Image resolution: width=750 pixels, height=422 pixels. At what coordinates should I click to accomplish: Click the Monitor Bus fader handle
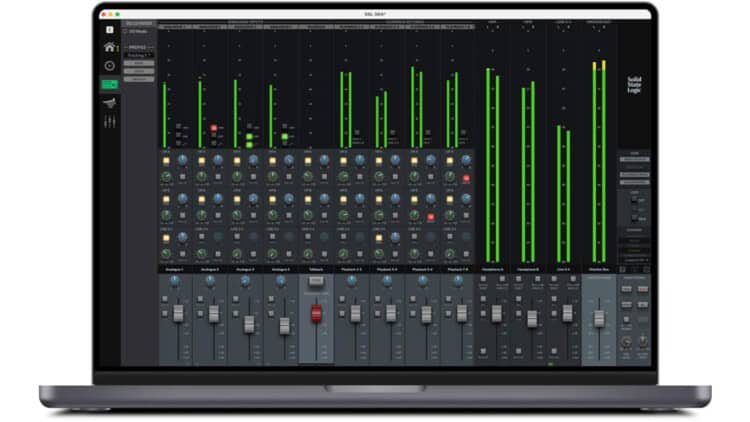[599, 318]
